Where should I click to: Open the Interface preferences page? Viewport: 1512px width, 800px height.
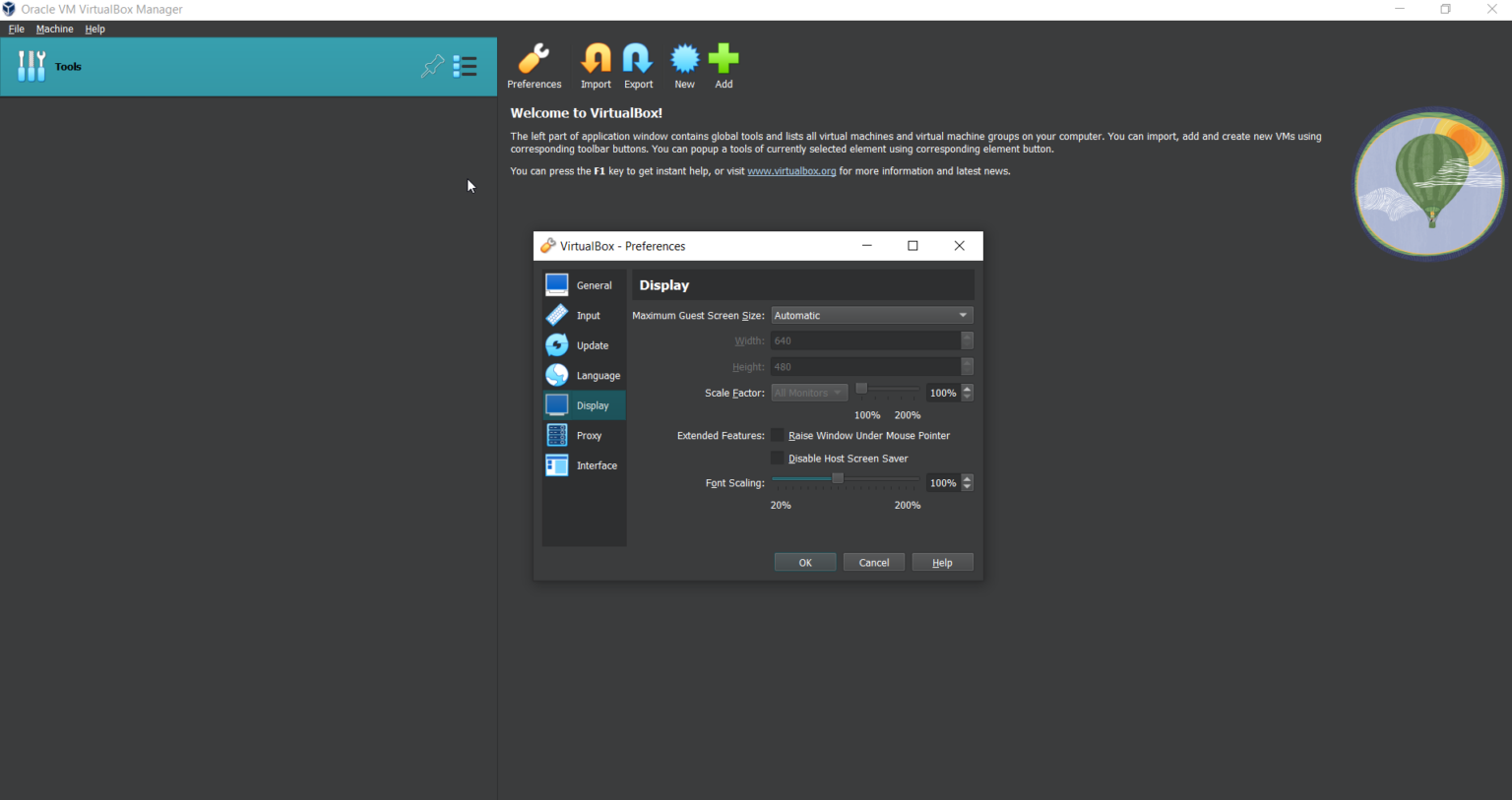pos(584,465)
